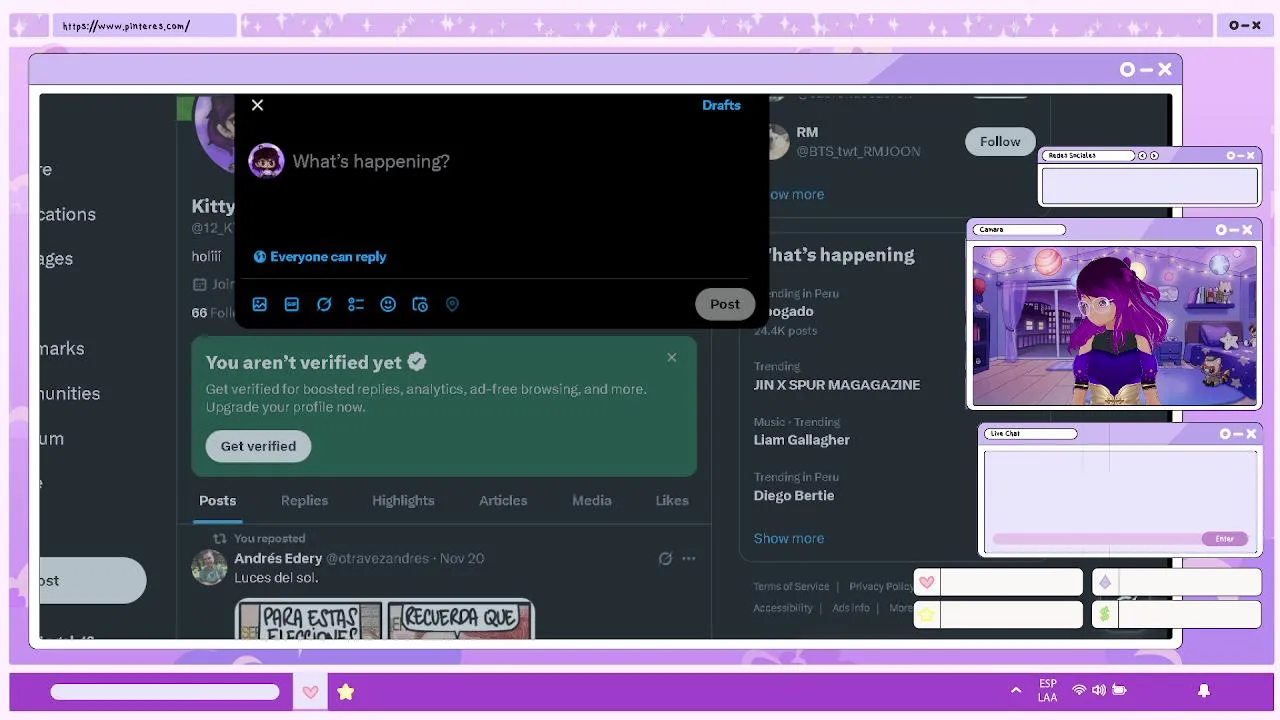Open Liam Gallagher trending topic
This screenshot has height=720, width=1280.
801,440
